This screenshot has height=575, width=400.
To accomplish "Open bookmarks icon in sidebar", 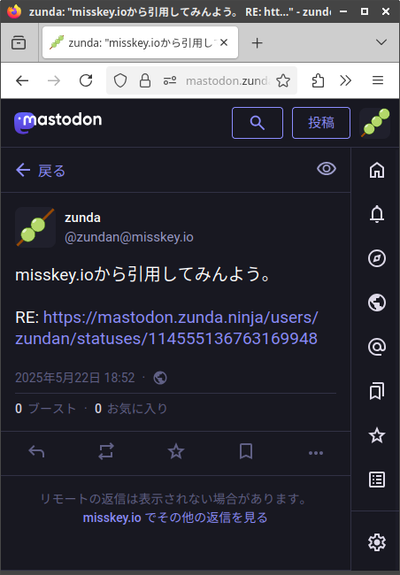I will [377, 391].
